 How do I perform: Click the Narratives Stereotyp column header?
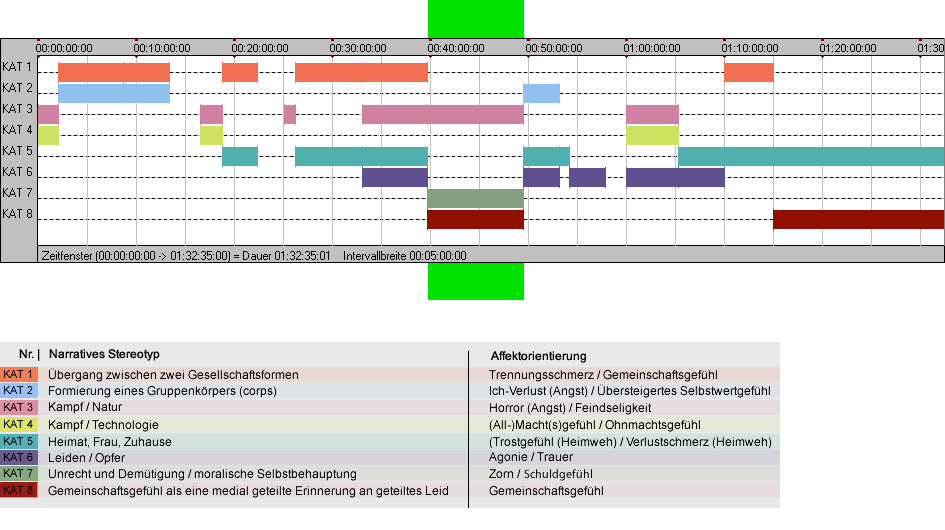pyautogui.click(x=104, y=354)
